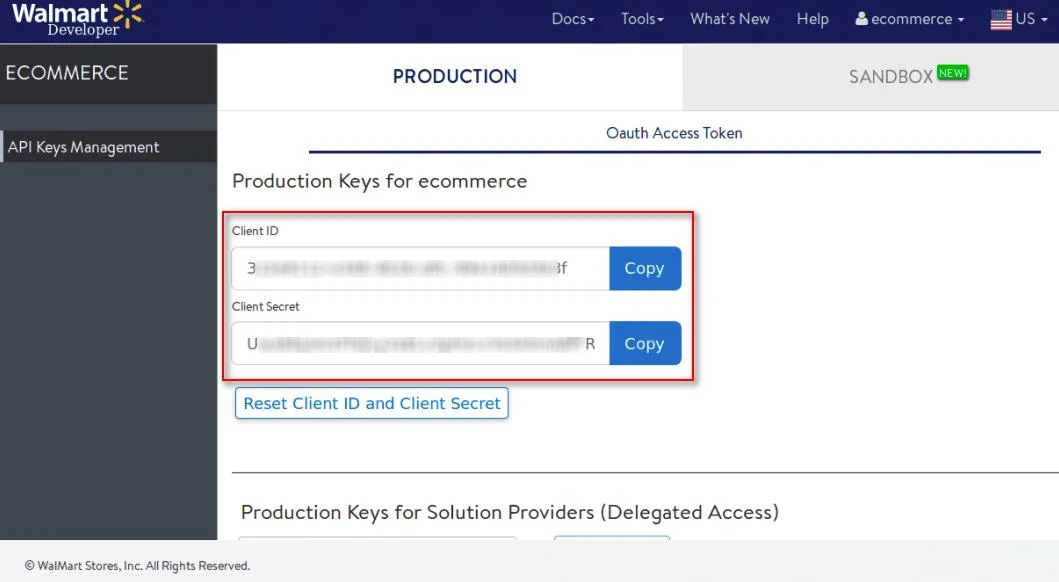
Task: Click the Walmart Developer spark logo
Action: [x=127, y=14]
